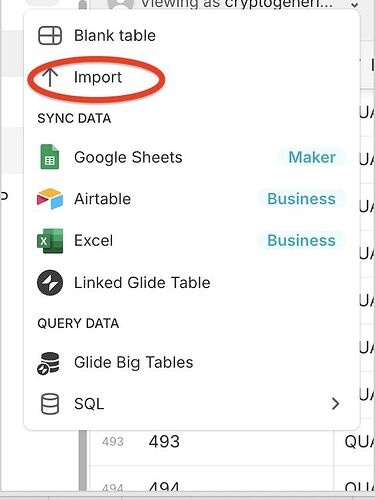Select the Linked Glide Table entry
375x500 pixels.
point(192,283)
